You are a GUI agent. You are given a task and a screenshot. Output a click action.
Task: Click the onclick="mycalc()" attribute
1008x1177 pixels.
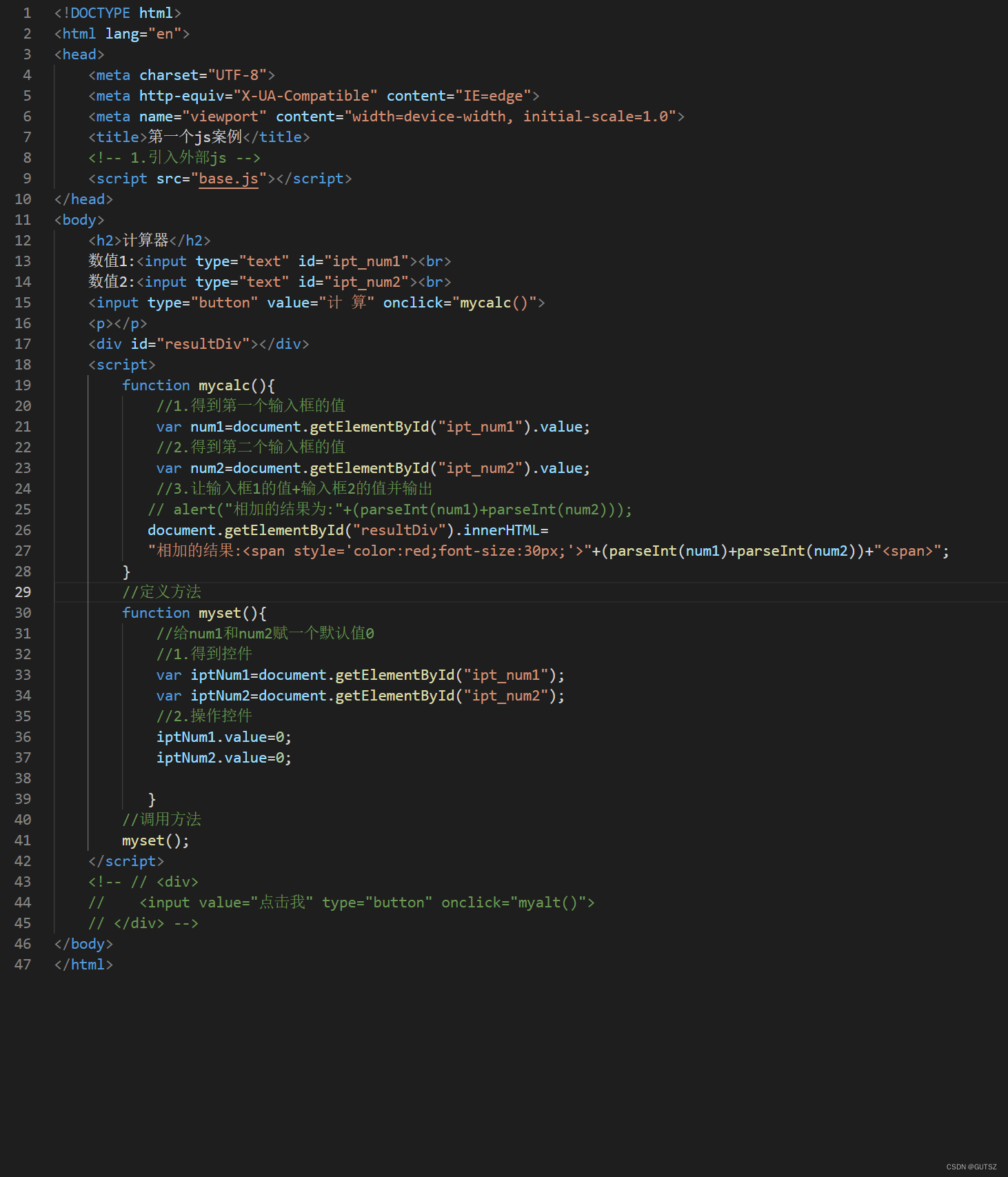460,303
